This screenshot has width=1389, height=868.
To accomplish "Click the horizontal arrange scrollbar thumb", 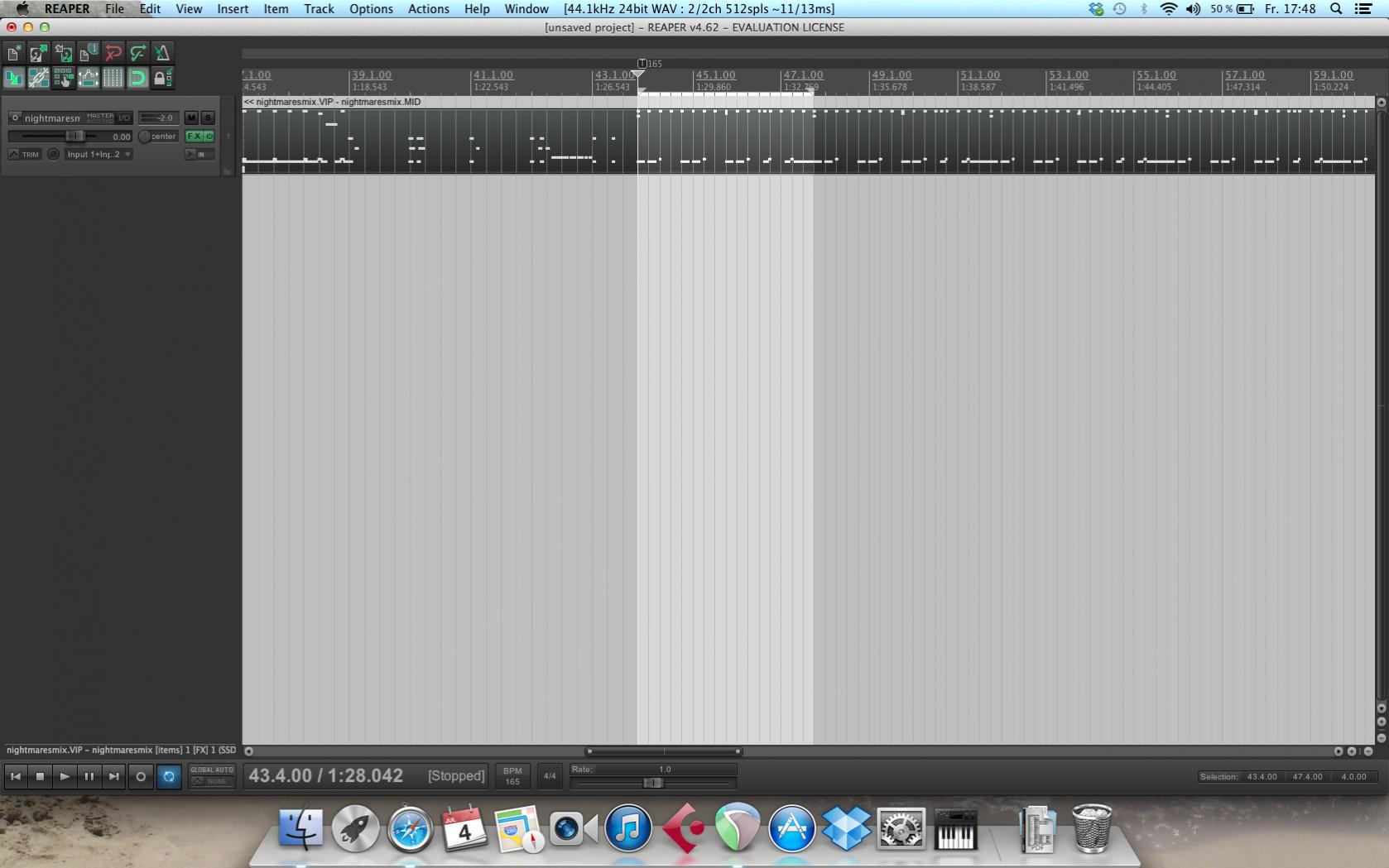I will (663, 751).
